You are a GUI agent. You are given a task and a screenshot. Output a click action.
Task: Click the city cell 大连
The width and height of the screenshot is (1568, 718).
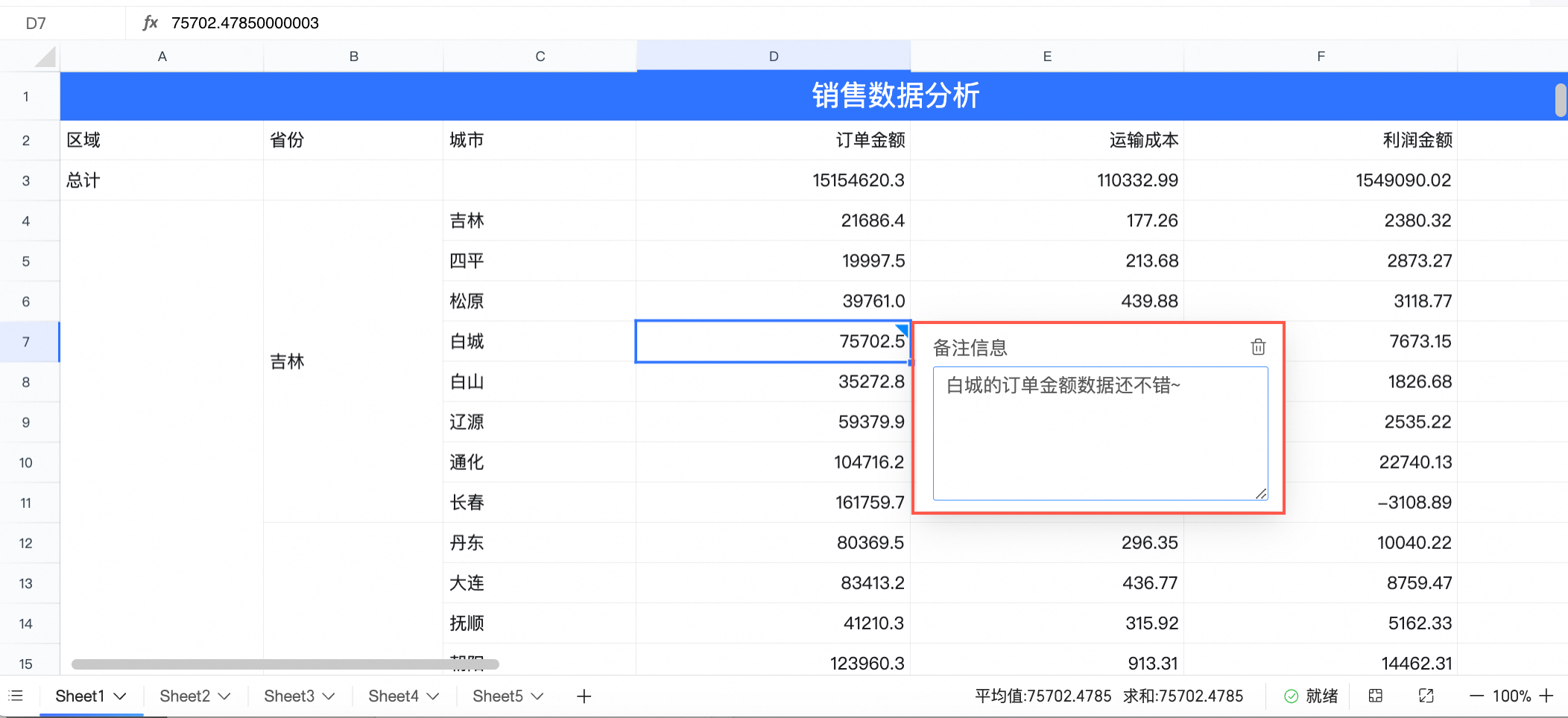point(540,582)
